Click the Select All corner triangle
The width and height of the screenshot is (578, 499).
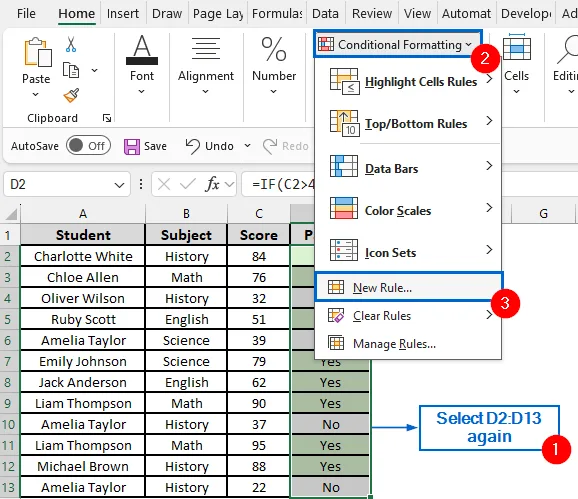click(x=11, y=214)
